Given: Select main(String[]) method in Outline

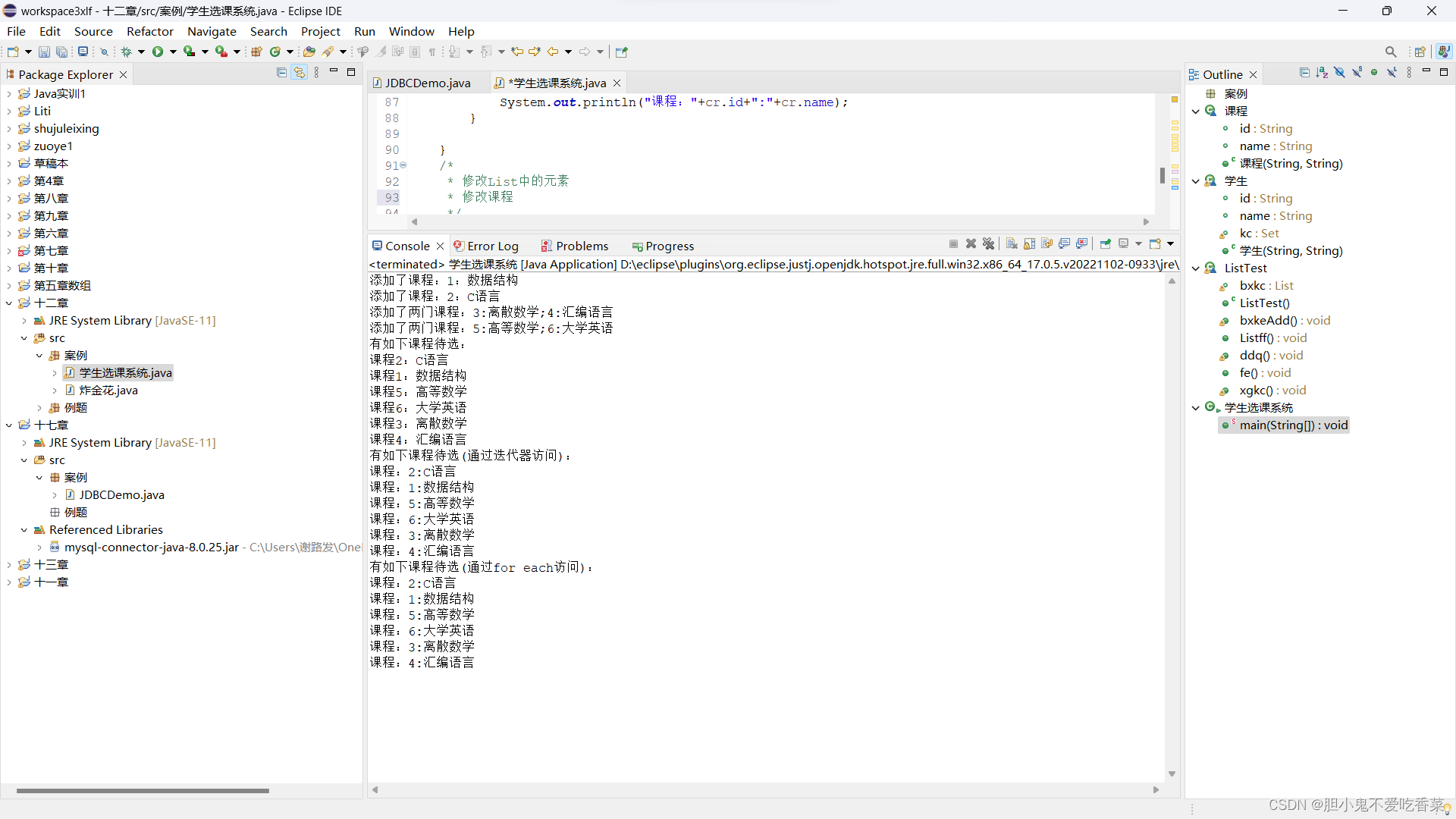Looking at the screenshot, I should pos(1293,425).
